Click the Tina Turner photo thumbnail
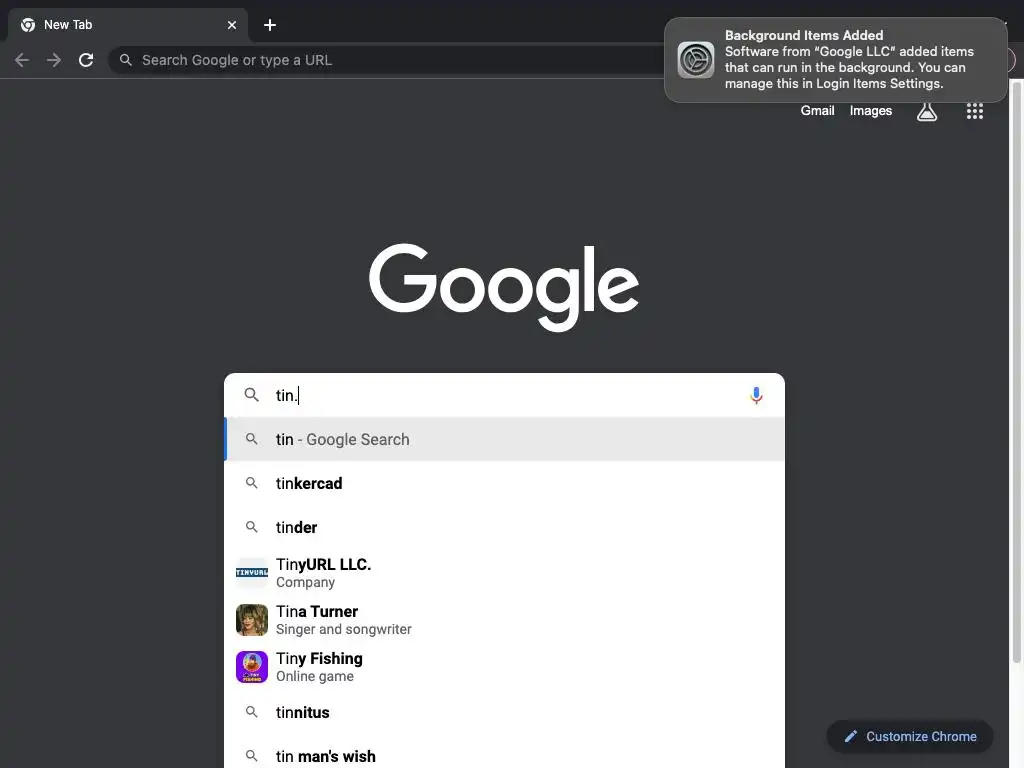Viewport: 1024px width, 768px height. click(251, 620)
